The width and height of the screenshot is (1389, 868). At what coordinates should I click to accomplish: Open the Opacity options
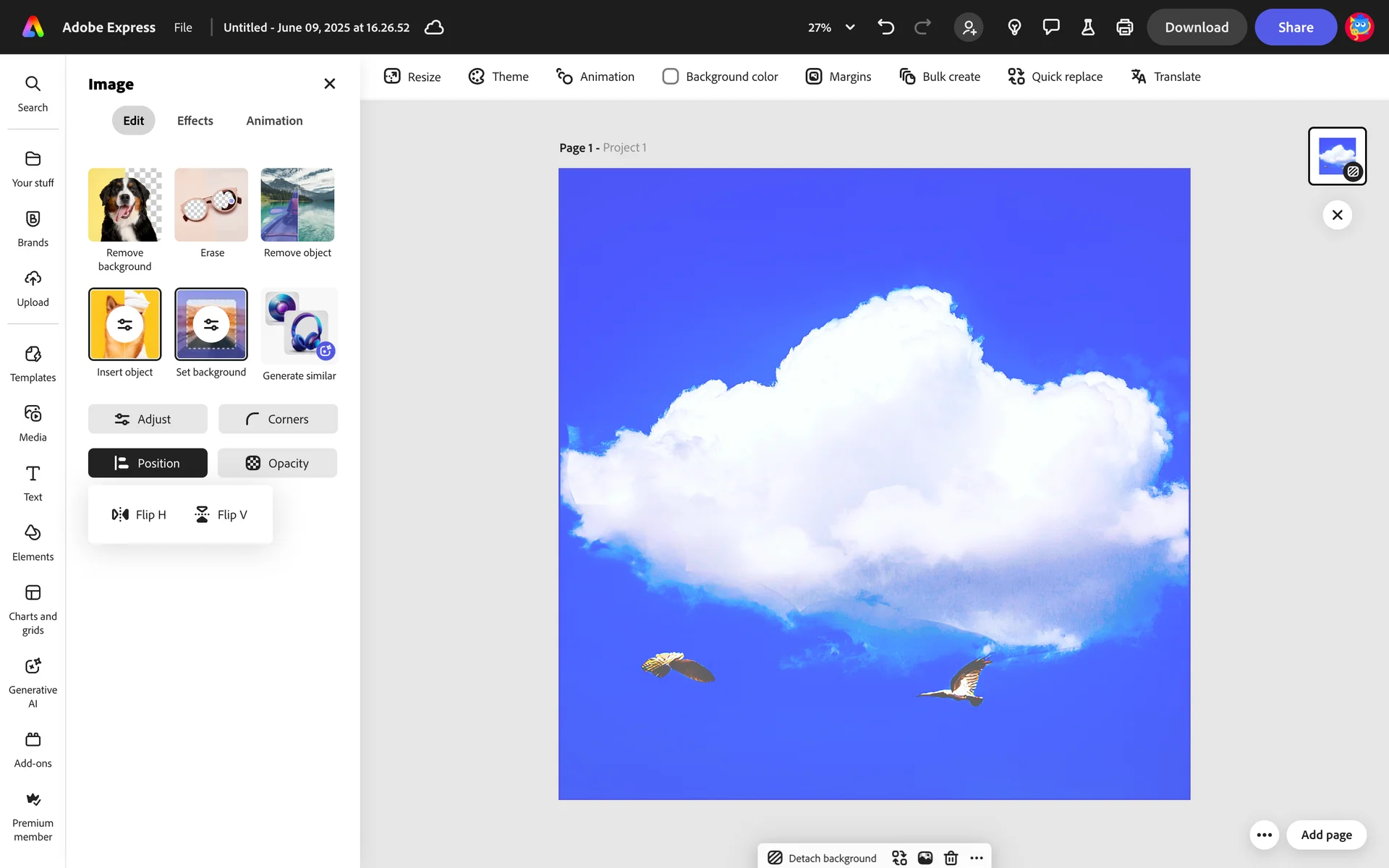[278, 463]
